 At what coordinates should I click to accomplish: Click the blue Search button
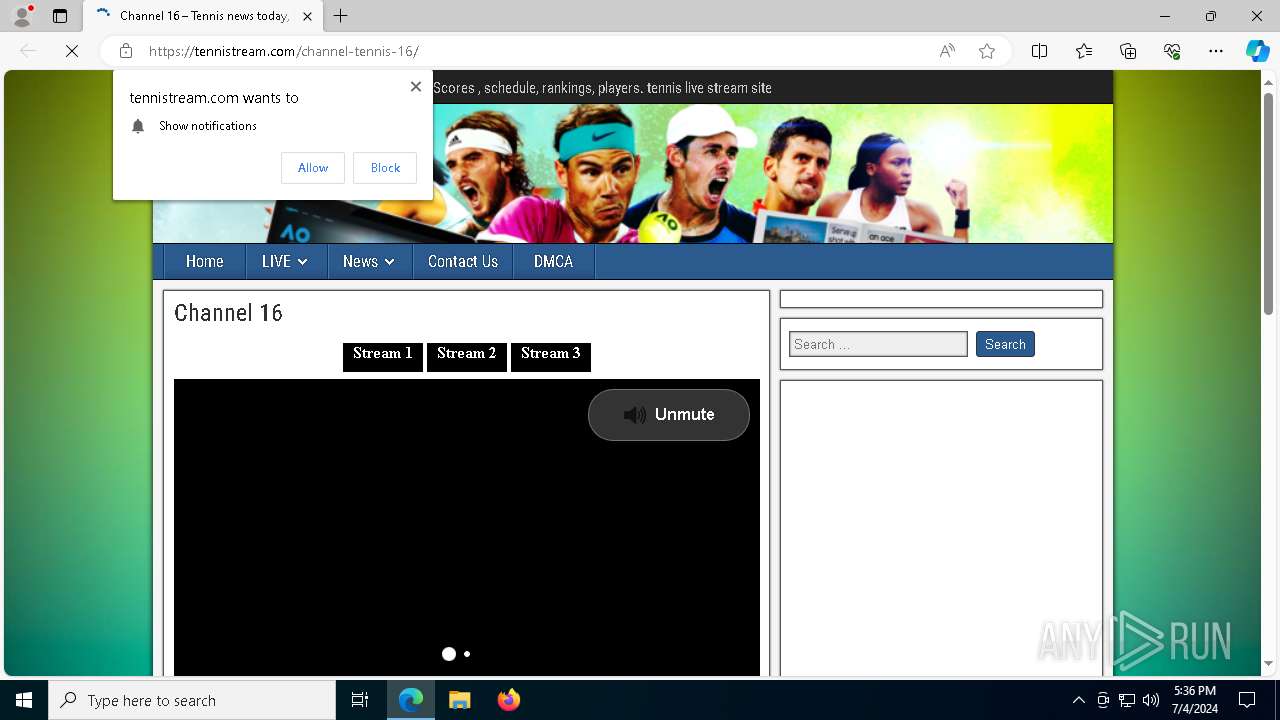tap(1005, 344)
